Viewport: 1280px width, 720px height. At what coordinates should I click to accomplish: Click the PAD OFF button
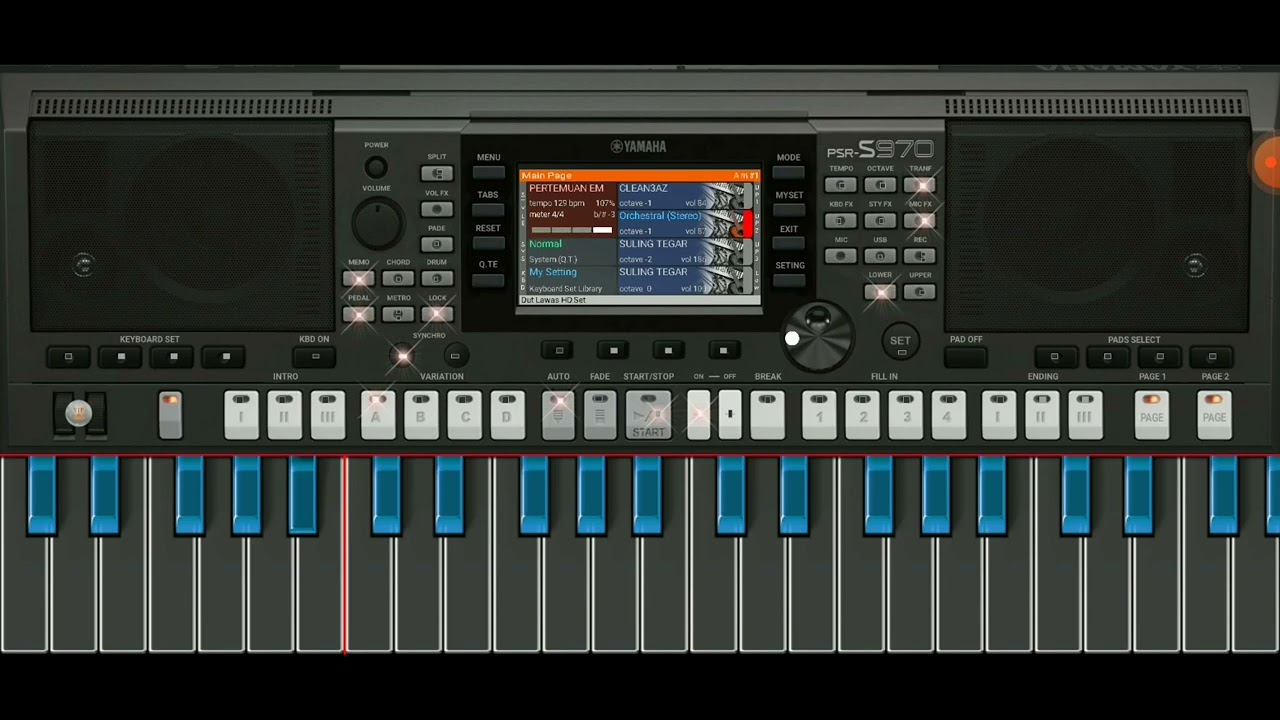[x=966, y=356]
